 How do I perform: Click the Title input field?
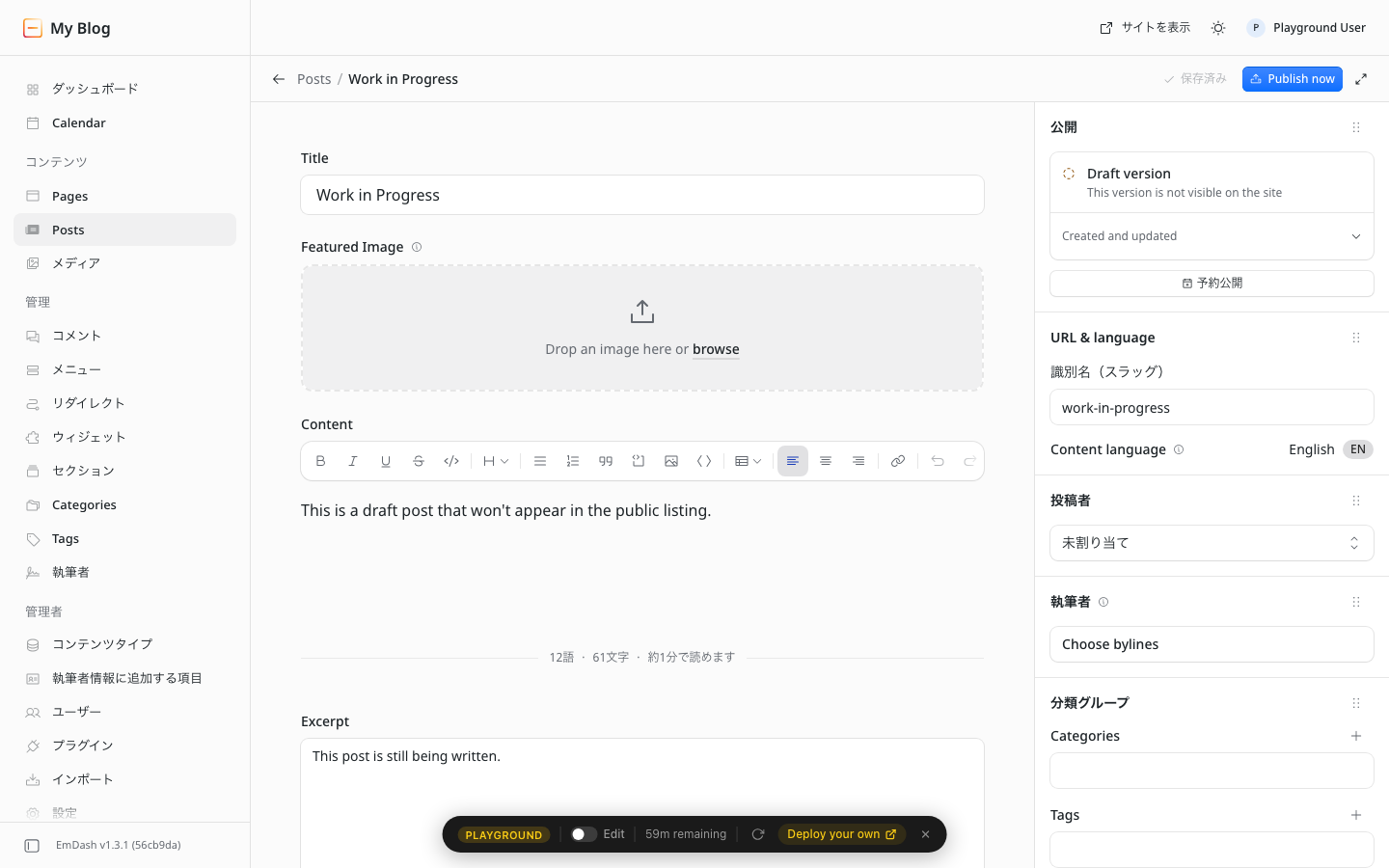pos(642,195)
